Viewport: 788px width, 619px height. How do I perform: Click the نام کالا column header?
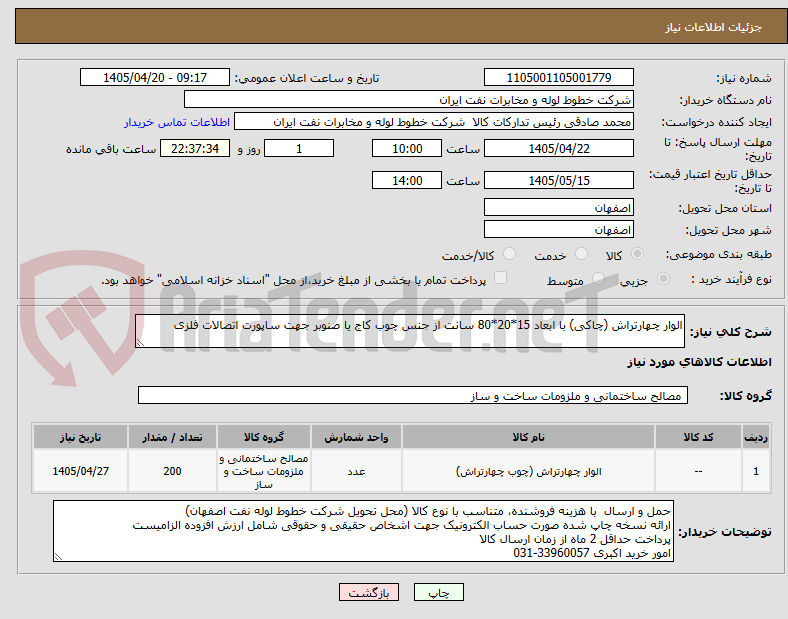528,437
